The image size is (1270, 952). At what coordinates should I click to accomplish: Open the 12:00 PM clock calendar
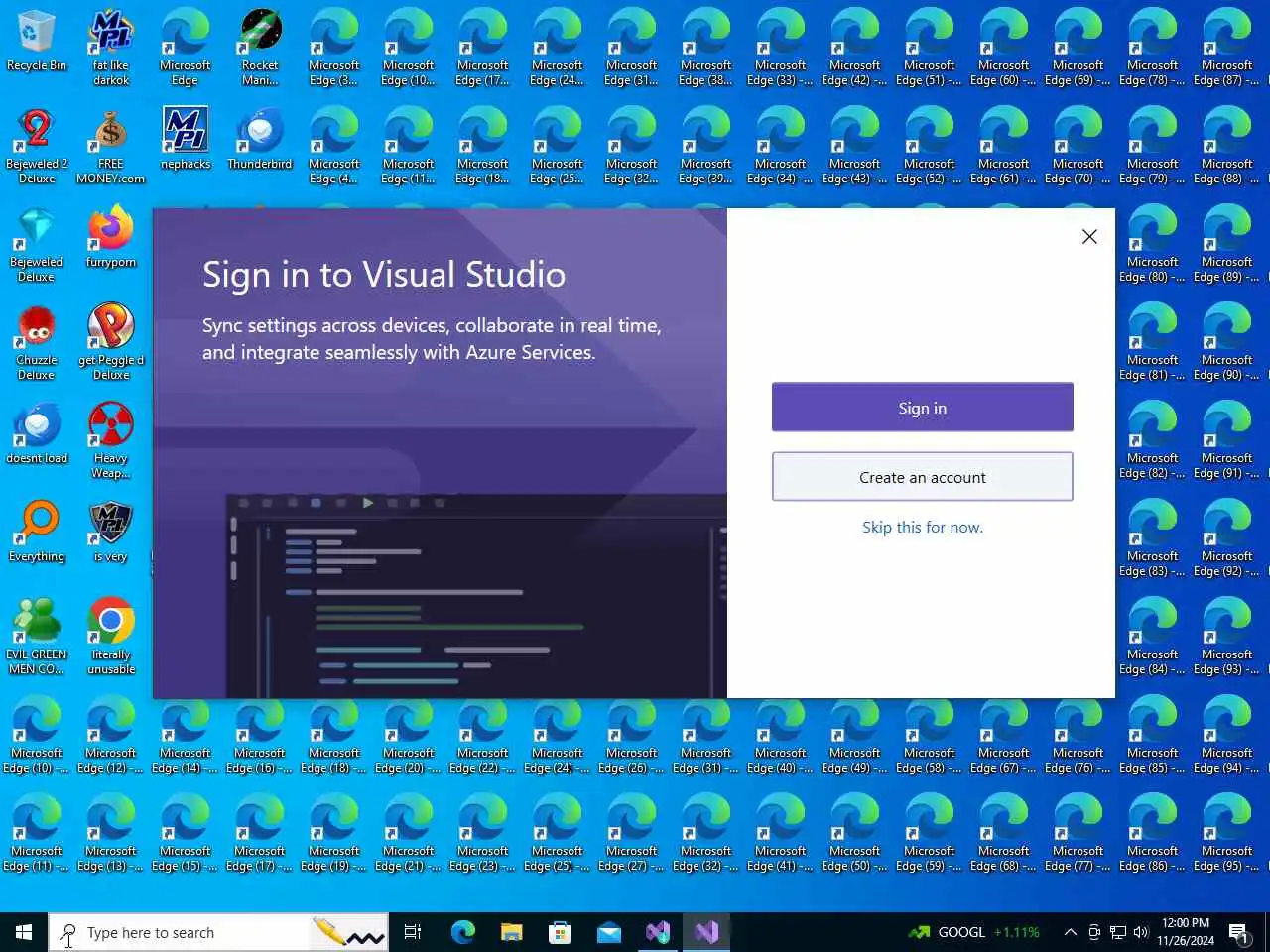(x=1186, y=932)
